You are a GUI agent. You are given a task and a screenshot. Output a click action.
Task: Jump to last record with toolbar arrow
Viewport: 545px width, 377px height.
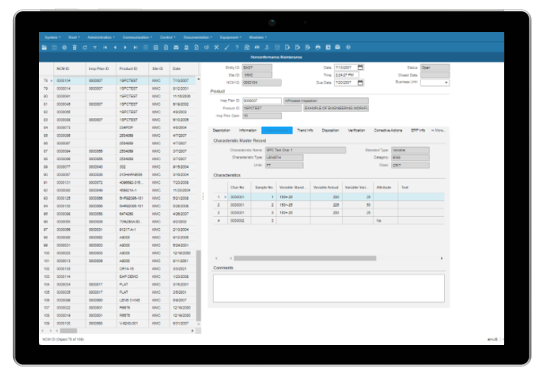click(x=135, y=48)
